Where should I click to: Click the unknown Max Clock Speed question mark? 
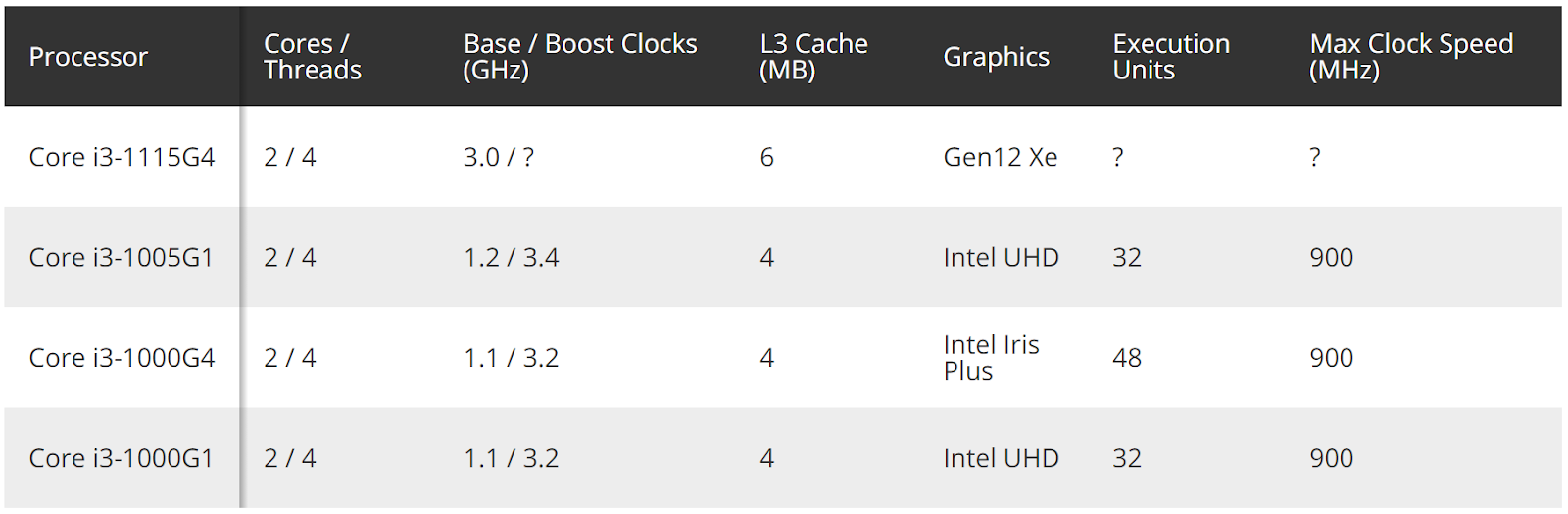click(1314, 157)
